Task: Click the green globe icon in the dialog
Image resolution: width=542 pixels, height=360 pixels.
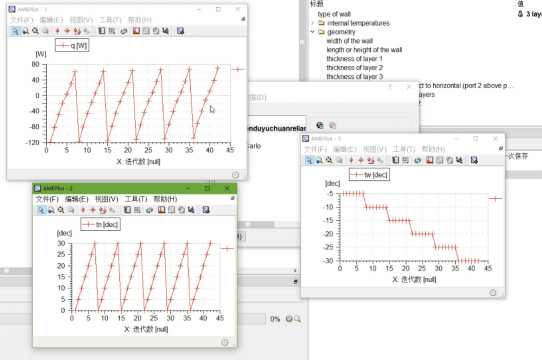Action: (x=320, y=125)
